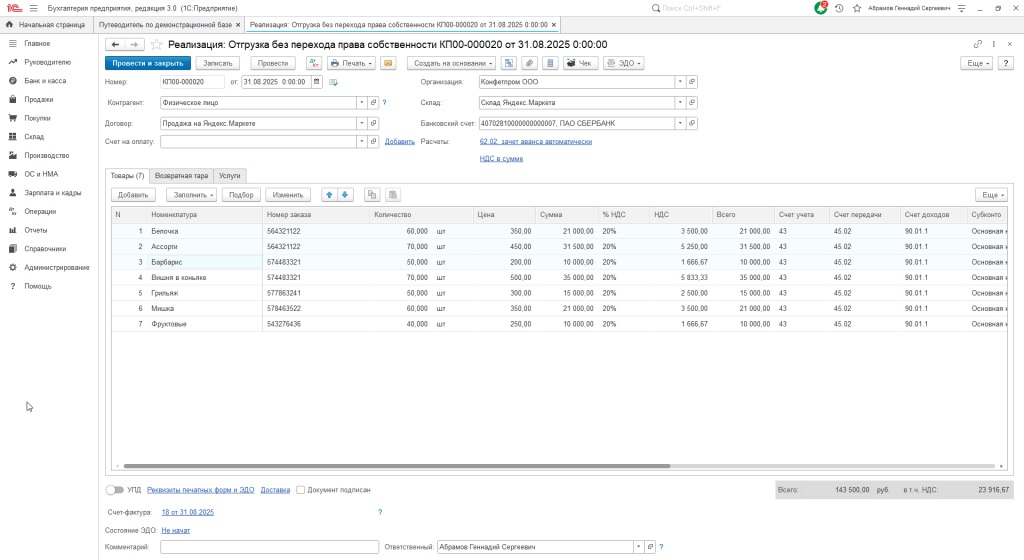Click the Провести и закрыть button

(x=147, y=63)
